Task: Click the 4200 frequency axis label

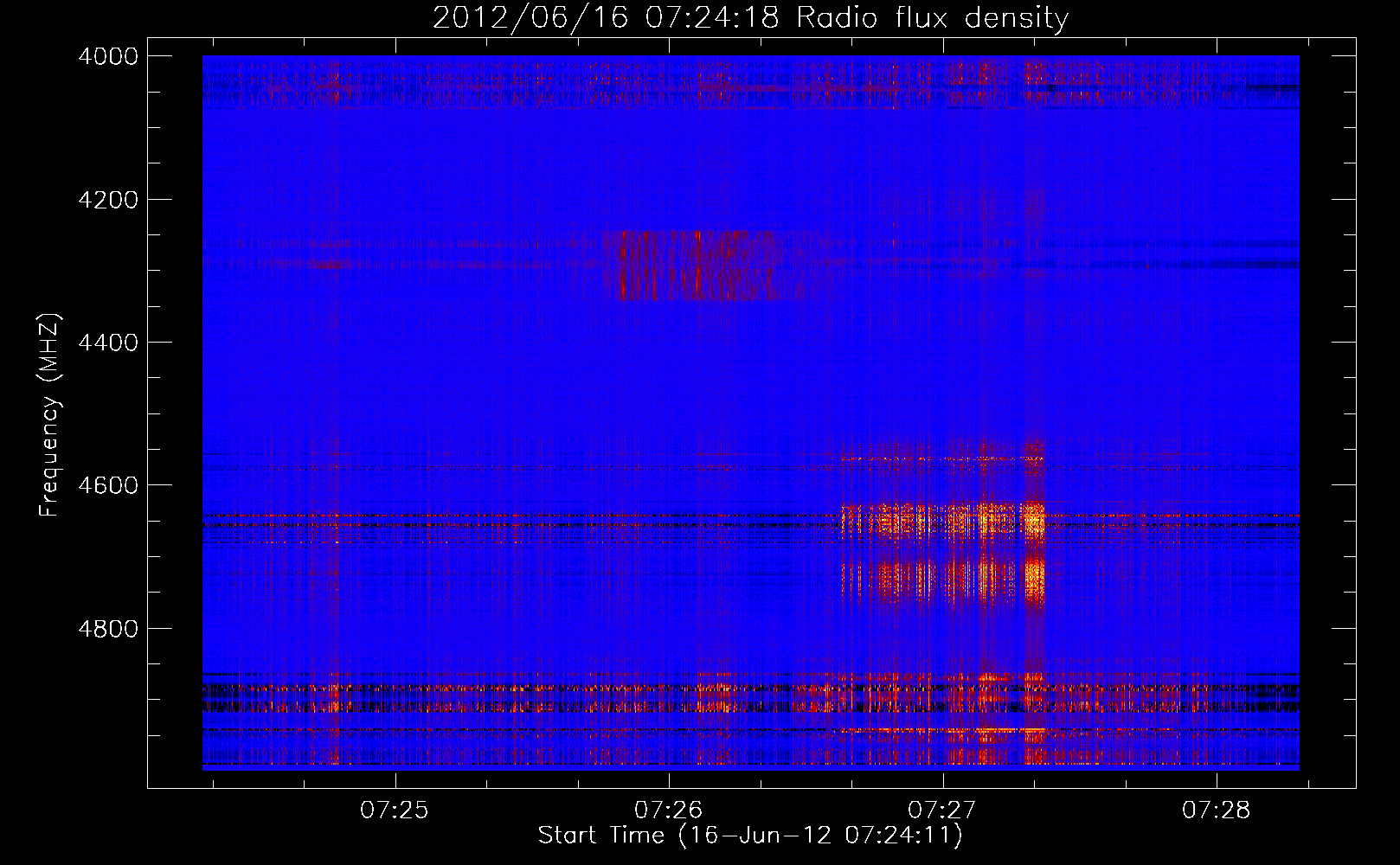Action: (x=108, y=200)
